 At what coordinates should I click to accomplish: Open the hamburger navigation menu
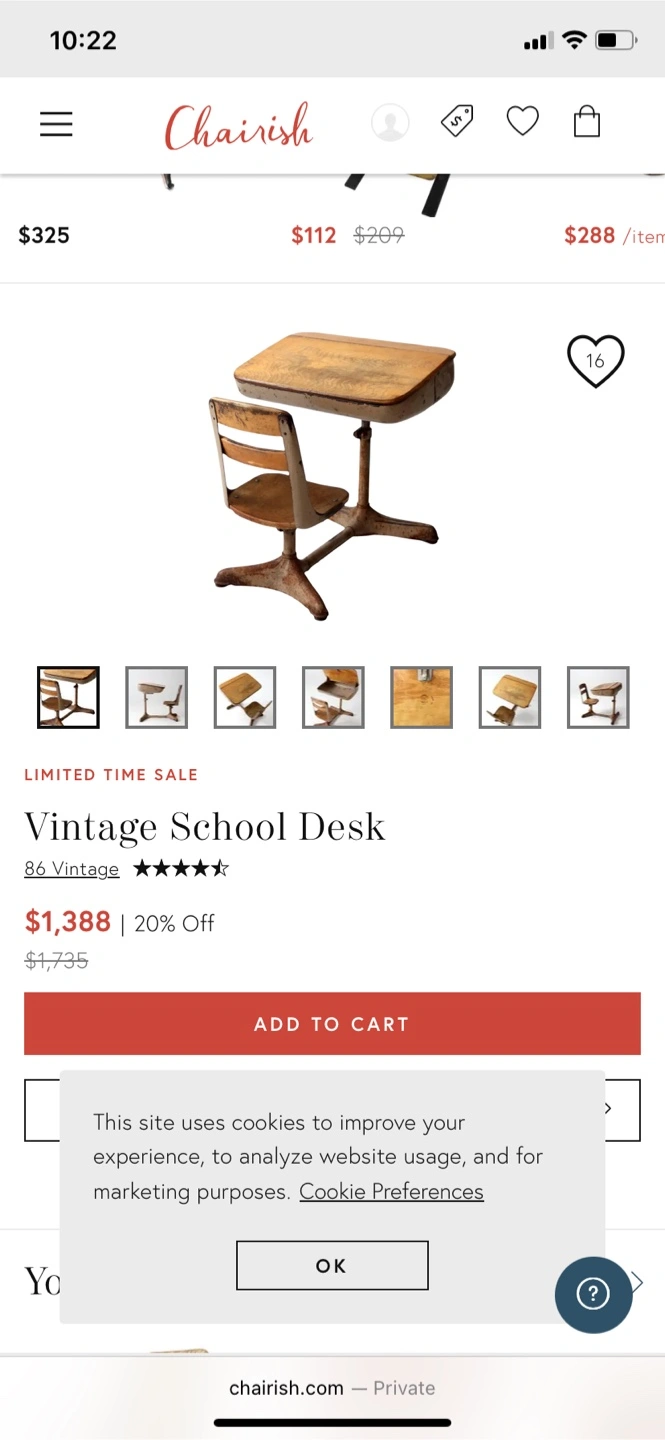56,124
